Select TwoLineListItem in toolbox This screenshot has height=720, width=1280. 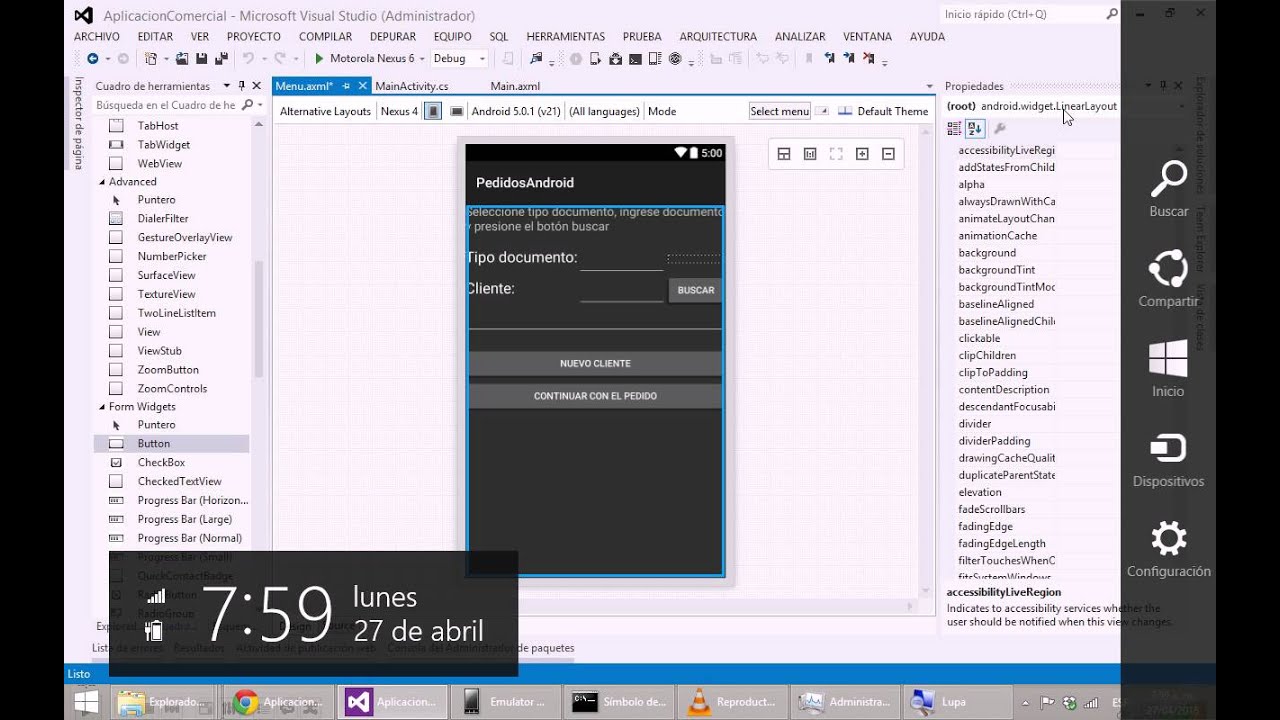coord(176,313)
